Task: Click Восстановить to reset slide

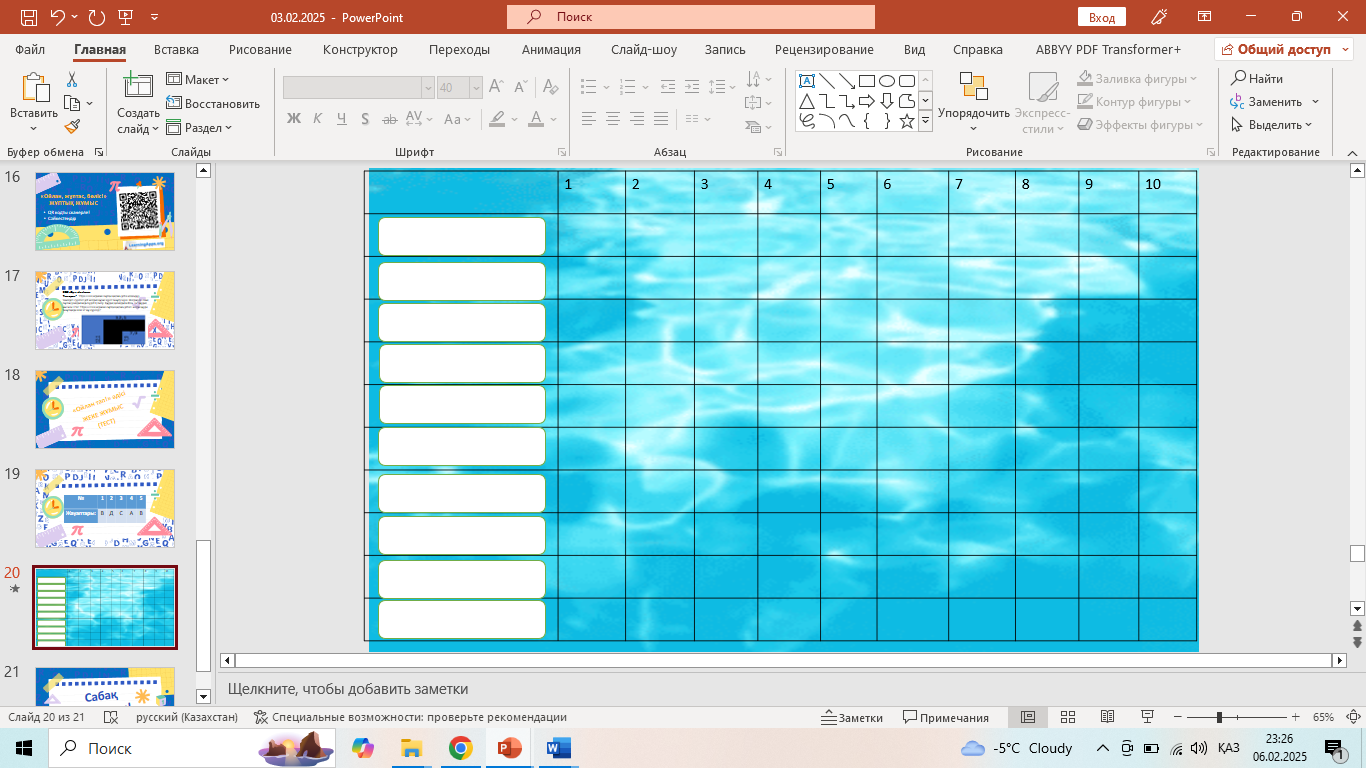Action: [x=213, y=103]
